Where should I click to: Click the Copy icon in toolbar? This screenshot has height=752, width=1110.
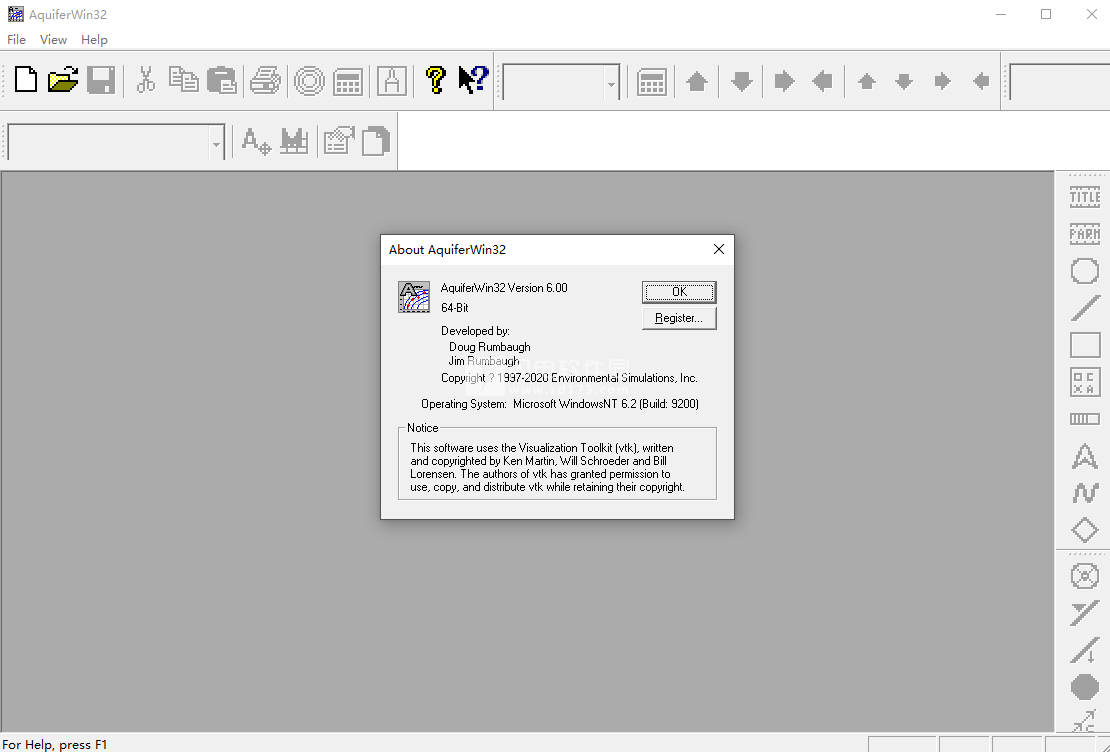pyautogui.click(x=183, y=80)
